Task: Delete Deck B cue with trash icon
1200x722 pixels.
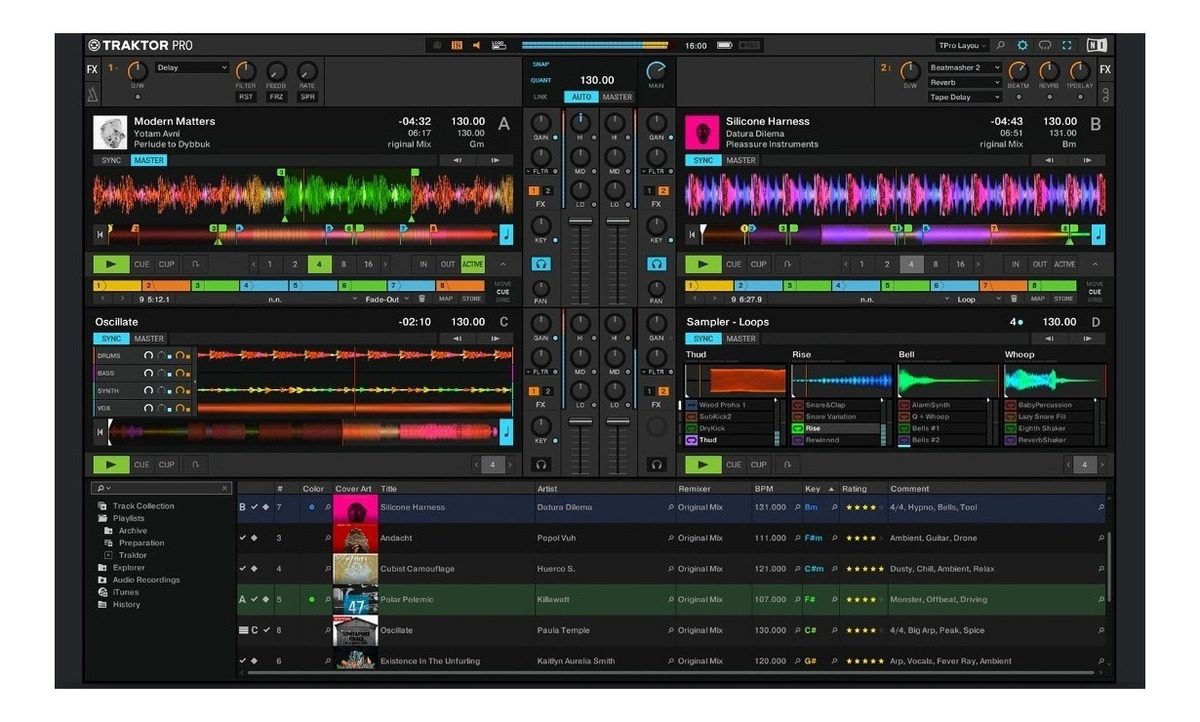Action: pyautogui.click(x=1013, y=298)
